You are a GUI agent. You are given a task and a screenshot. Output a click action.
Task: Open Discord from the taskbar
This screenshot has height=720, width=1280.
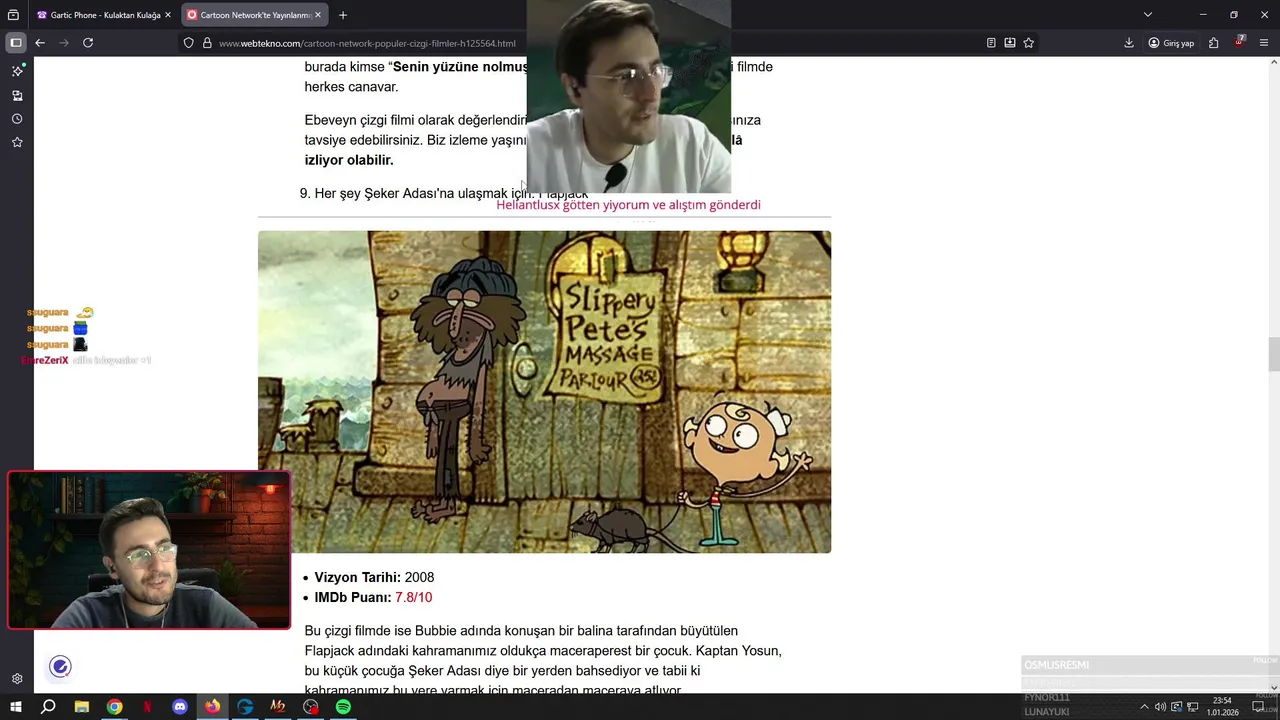pos(180,707)
